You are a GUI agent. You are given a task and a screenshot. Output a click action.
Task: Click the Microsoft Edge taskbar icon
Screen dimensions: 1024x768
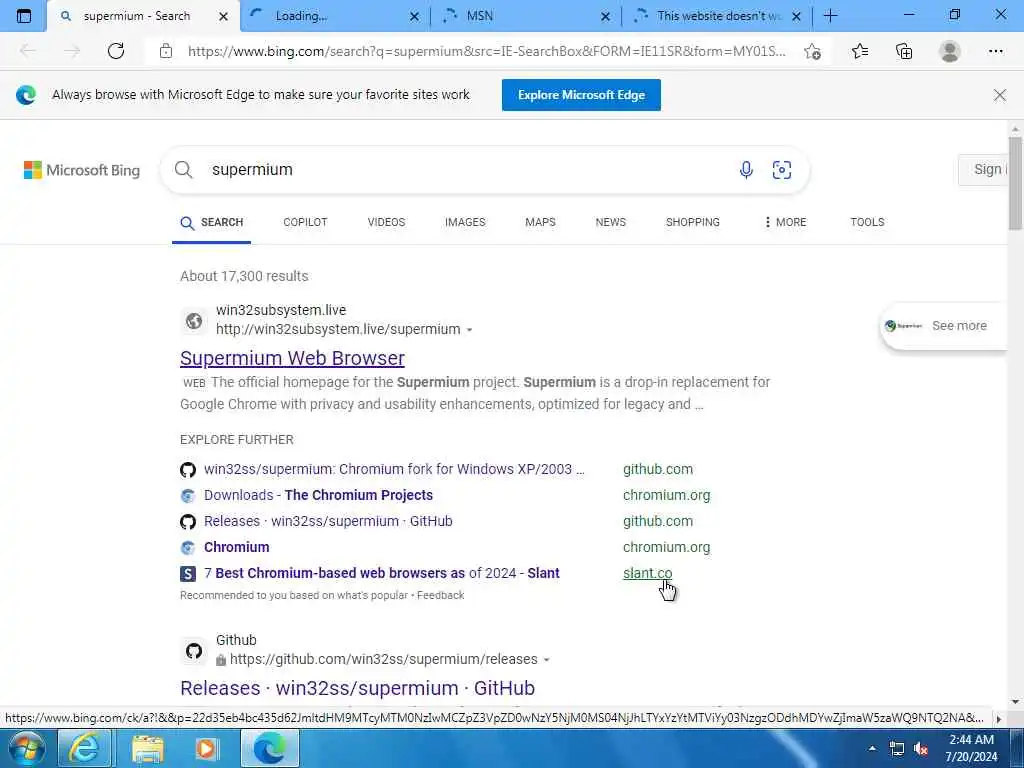pyautogui.click(x=270, y=748)
